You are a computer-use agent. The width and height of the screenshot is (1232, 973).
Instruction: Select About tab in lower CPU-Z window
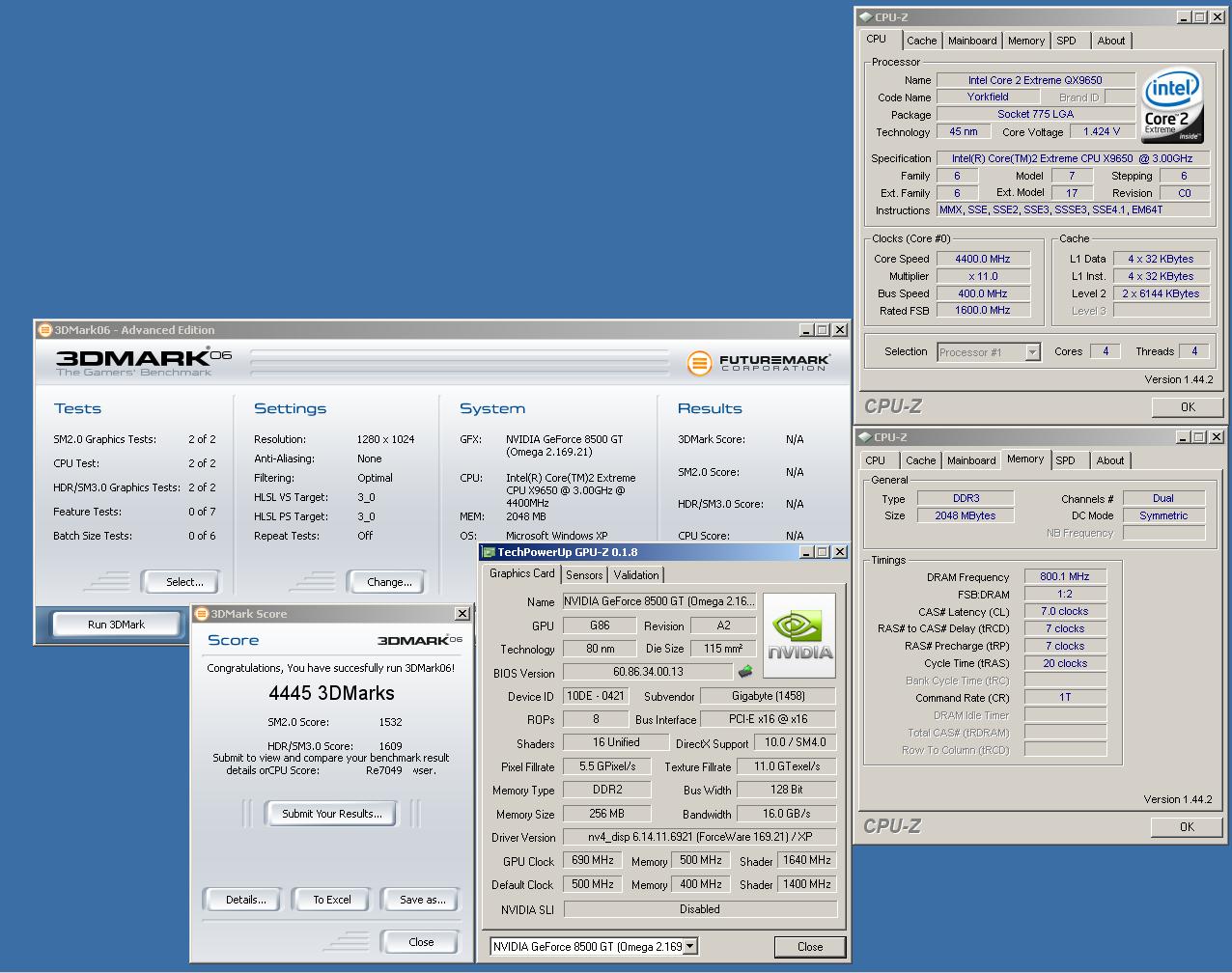[1110, 460]
